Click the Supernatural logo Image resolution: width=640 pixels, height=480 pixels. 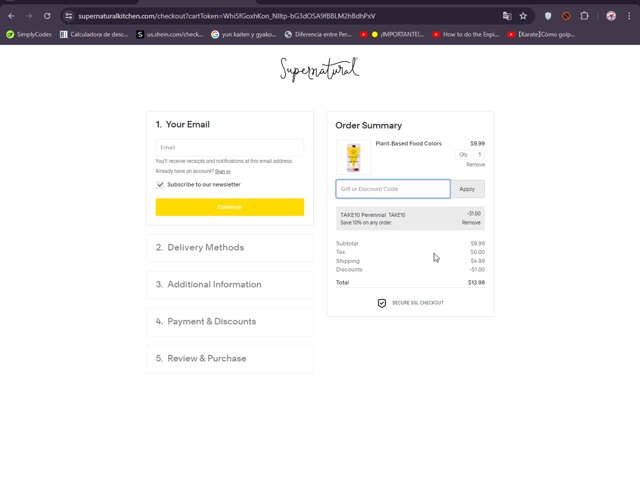click(x=319, y=69)
